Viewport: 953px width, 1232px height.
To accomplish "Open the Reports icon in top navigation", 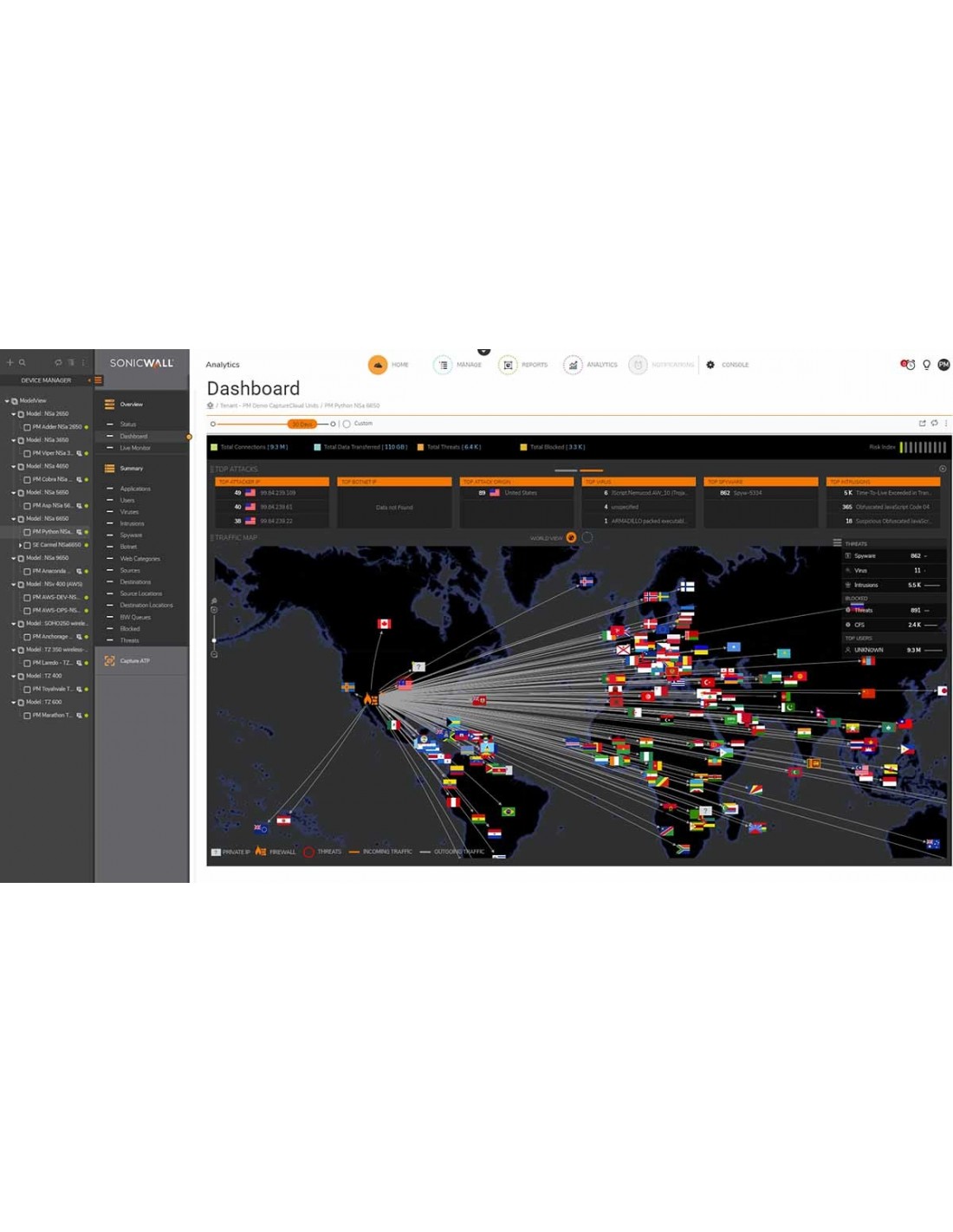I will pos(509,365).
